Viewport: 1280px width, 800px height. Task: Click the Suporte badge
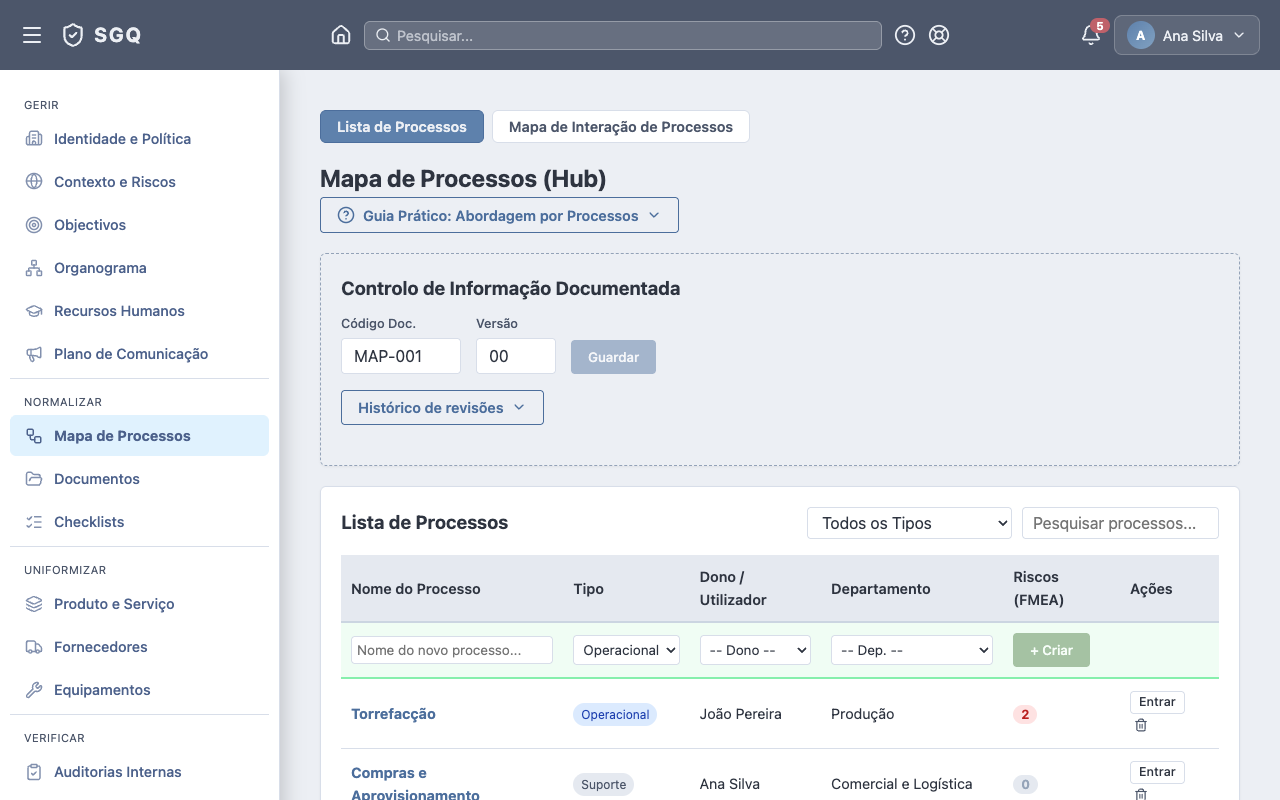coord(603,784)
